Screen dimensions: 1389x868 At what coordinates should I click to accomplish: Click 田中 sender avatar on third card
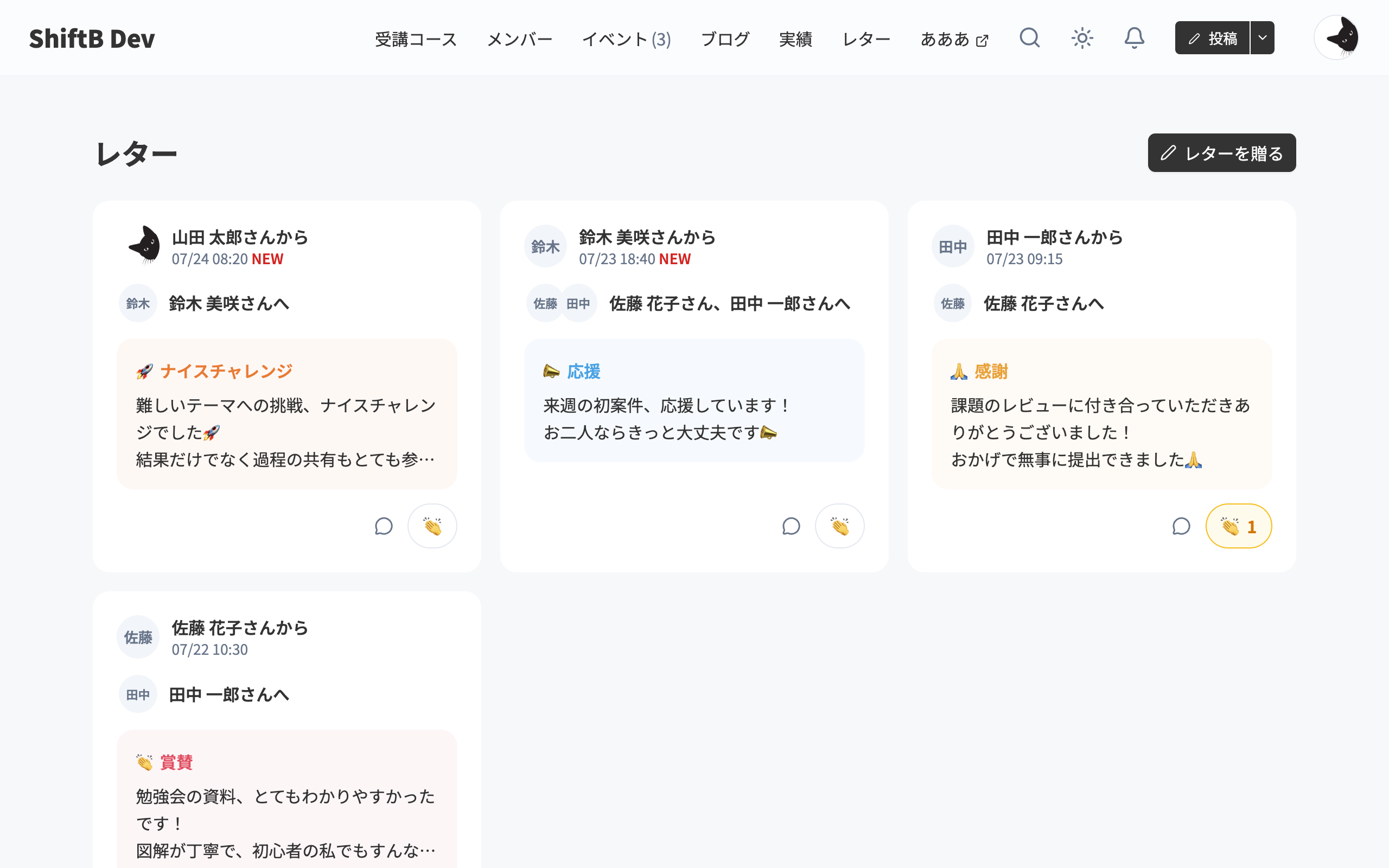(x=953, y=246)
